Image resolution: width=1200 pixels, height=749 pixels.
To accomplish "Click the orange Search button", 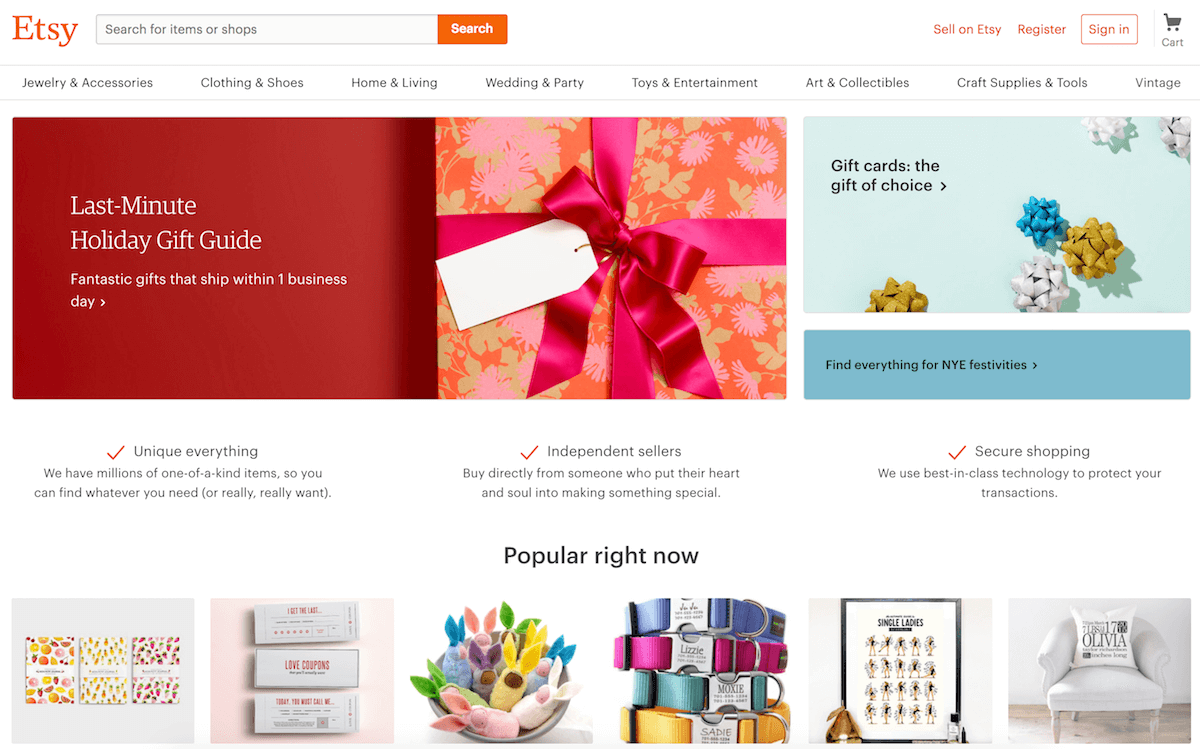I will (x=472, y=29).
